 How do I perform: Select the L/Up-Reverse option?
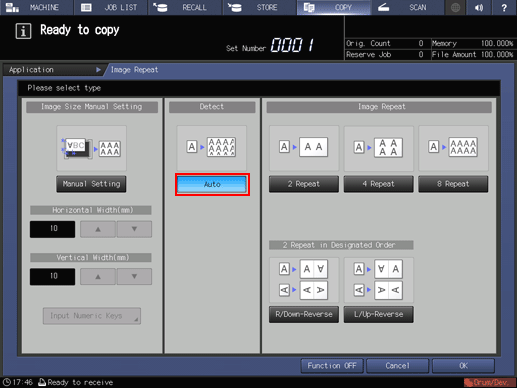coord(379,314)
